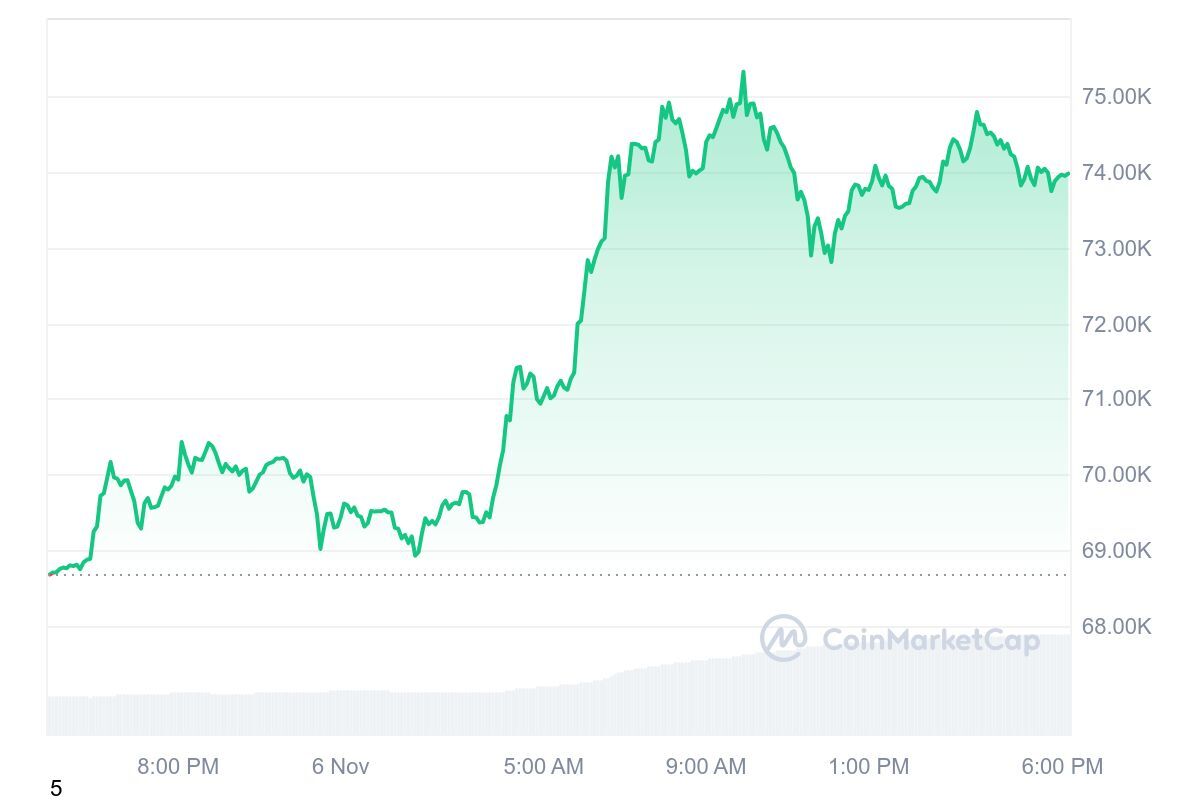Click the red starting point of the price line
The image size is (1200, 800).
(50, 574)
